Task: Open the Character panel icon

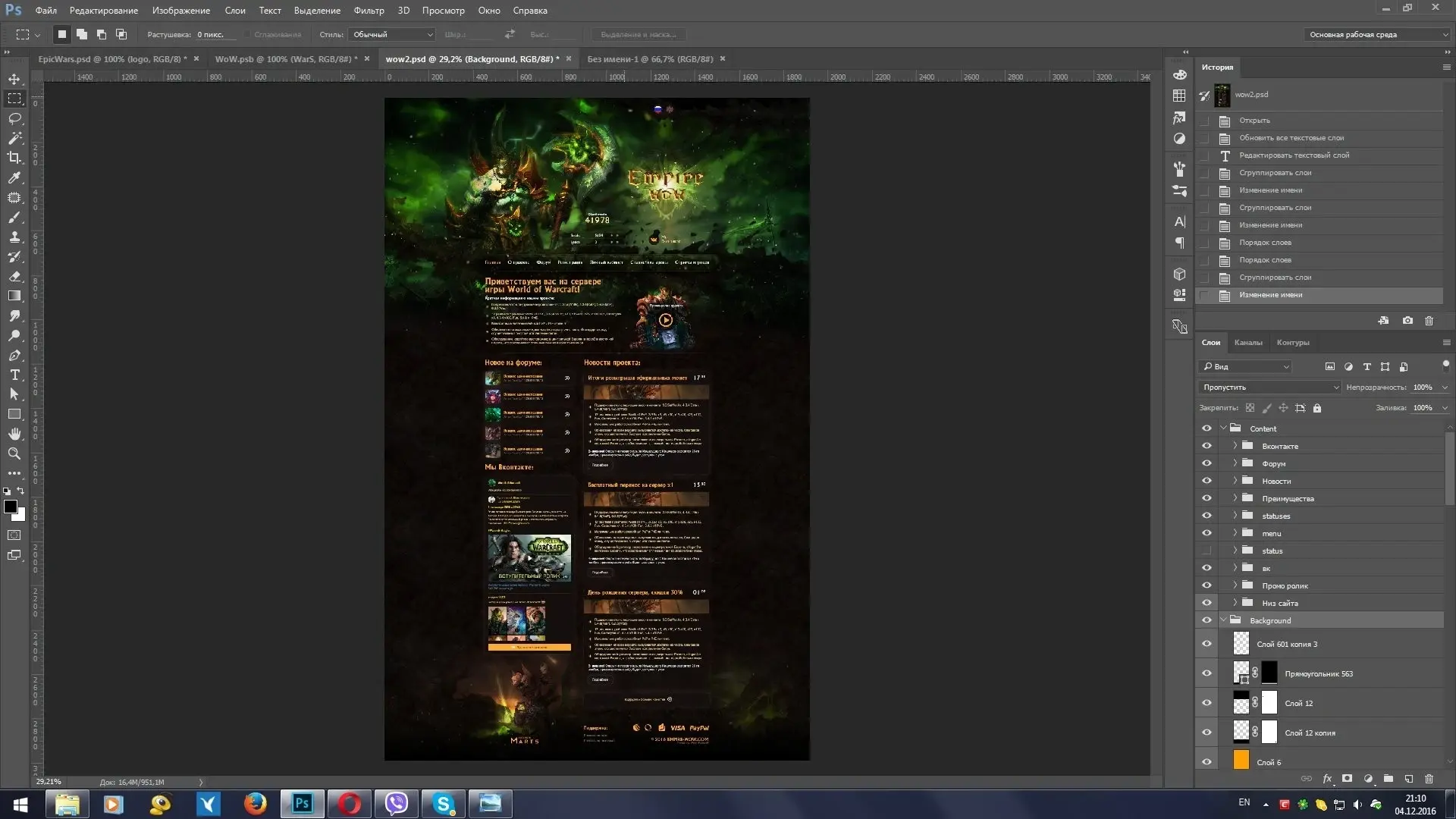Action: tap(1179, 222)
